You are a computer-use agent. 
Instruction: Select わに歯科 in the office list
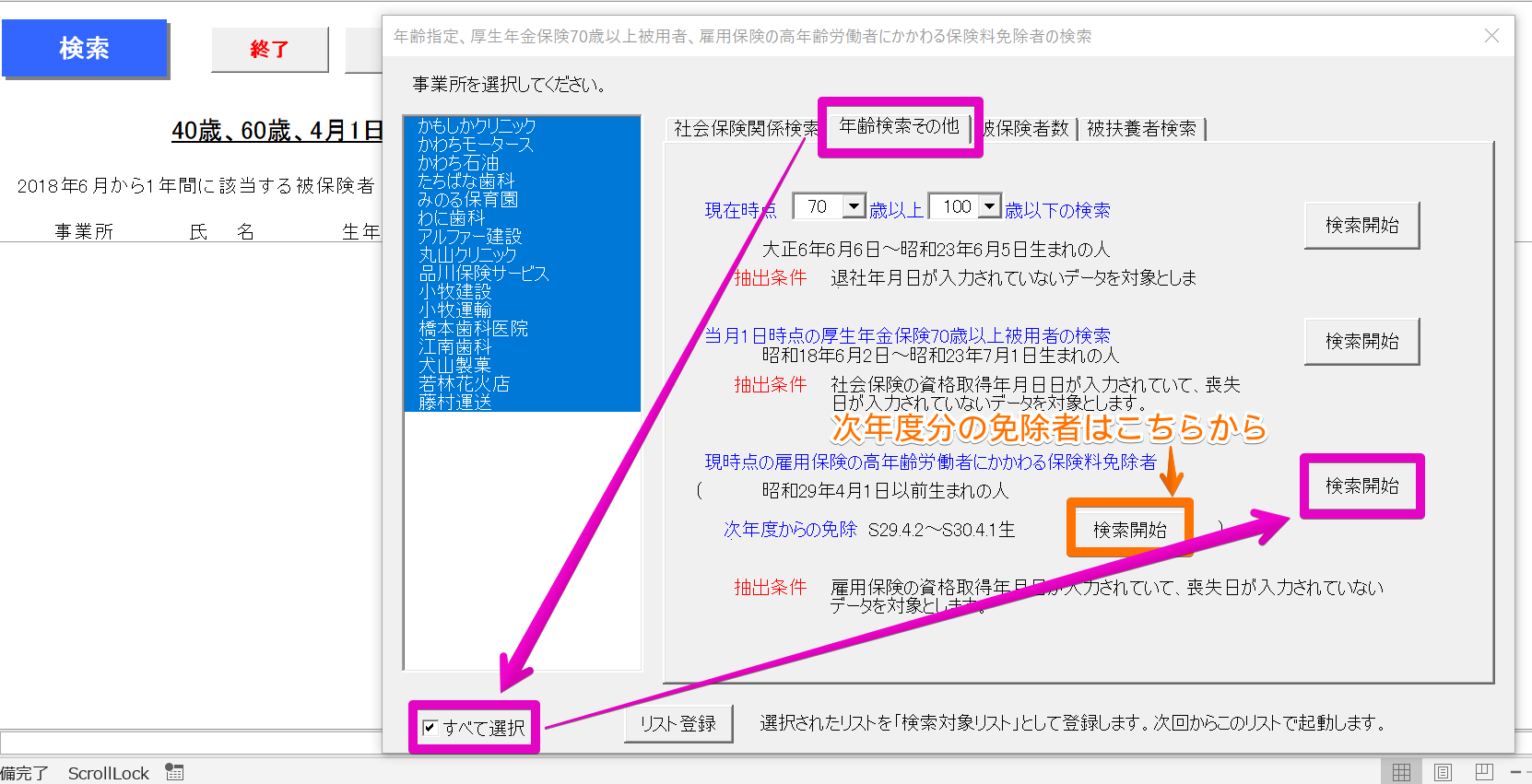pyautogui.click(x=522, y=218)
